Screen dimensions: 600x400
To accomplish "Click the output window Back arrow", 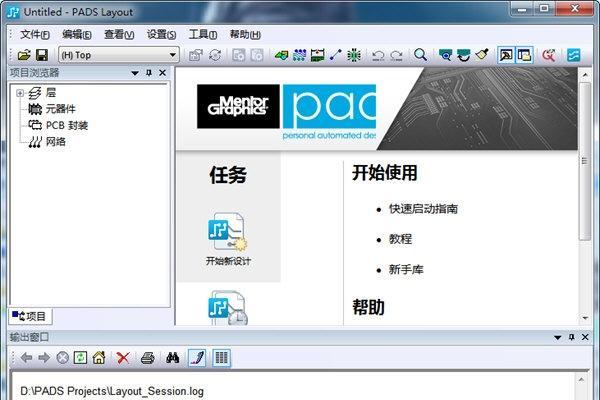I will click(26, 358).
